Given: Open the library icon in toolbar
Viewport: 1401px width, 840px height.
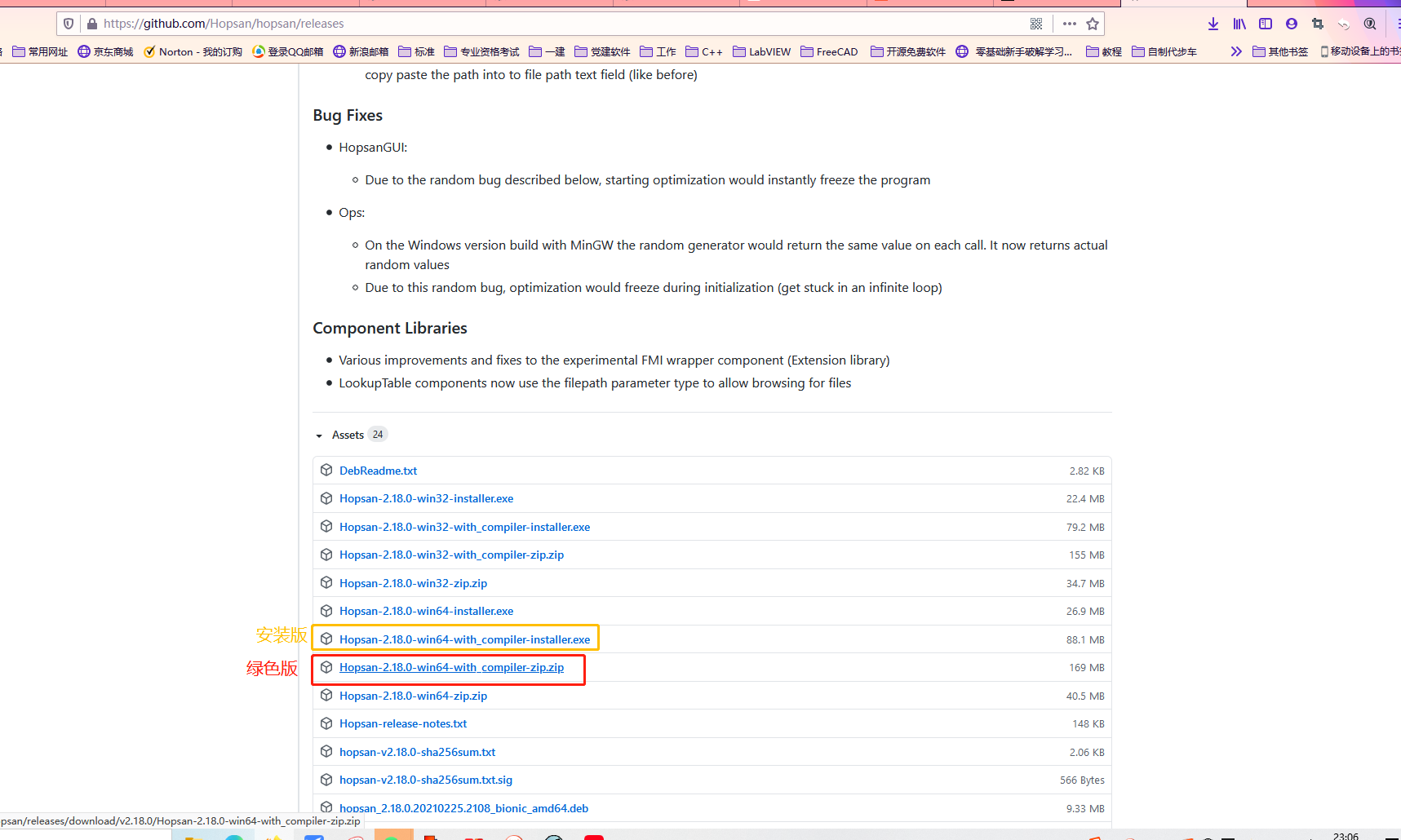Looking at the screenshot, I should coord(1239,24).
